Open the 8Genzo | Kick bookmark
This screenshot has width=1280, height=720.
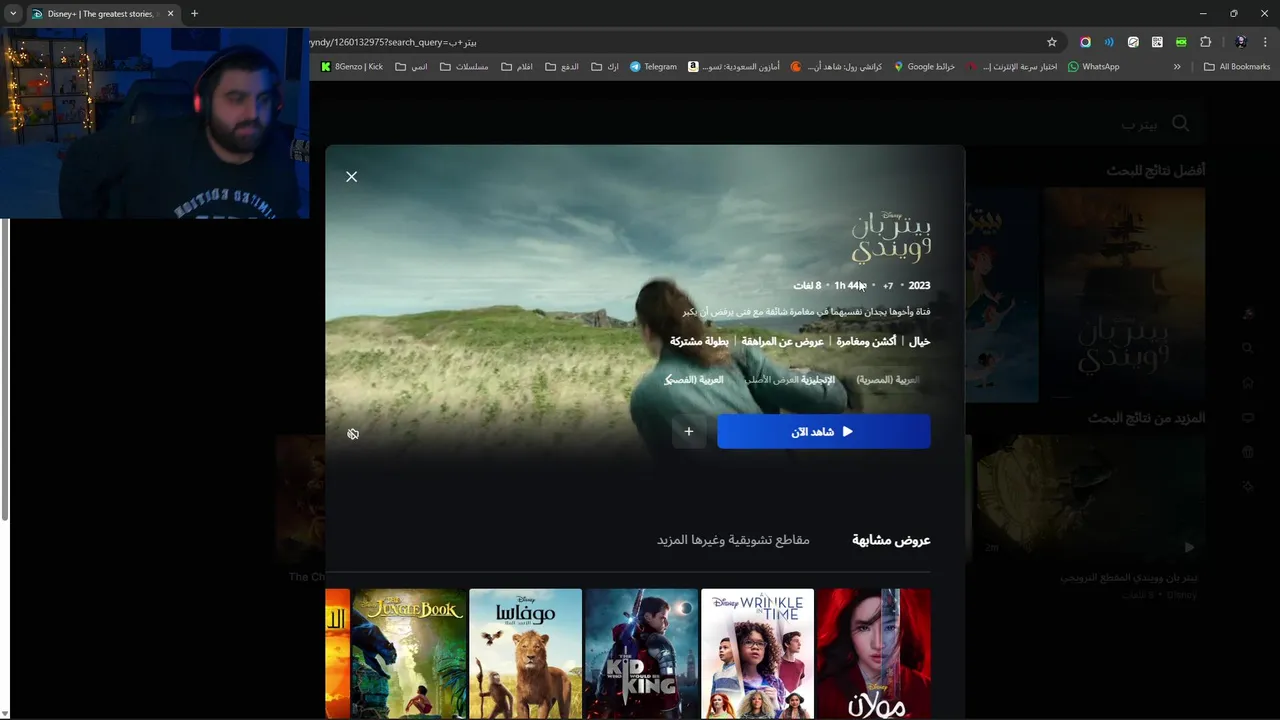(x=352, y=67)
